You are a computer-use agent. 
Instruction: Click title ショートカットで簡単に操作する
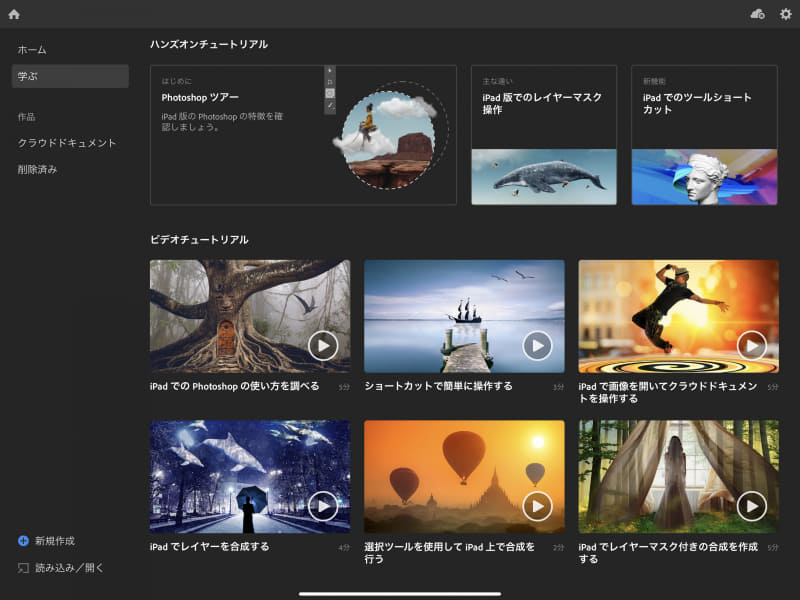point(438,386)
